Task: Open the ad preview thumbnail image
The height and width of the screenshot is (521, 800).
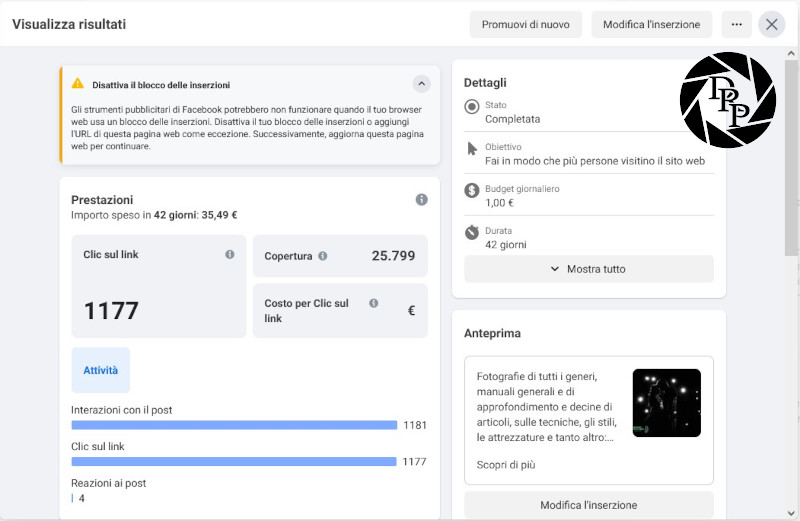Action: [666, 403]
